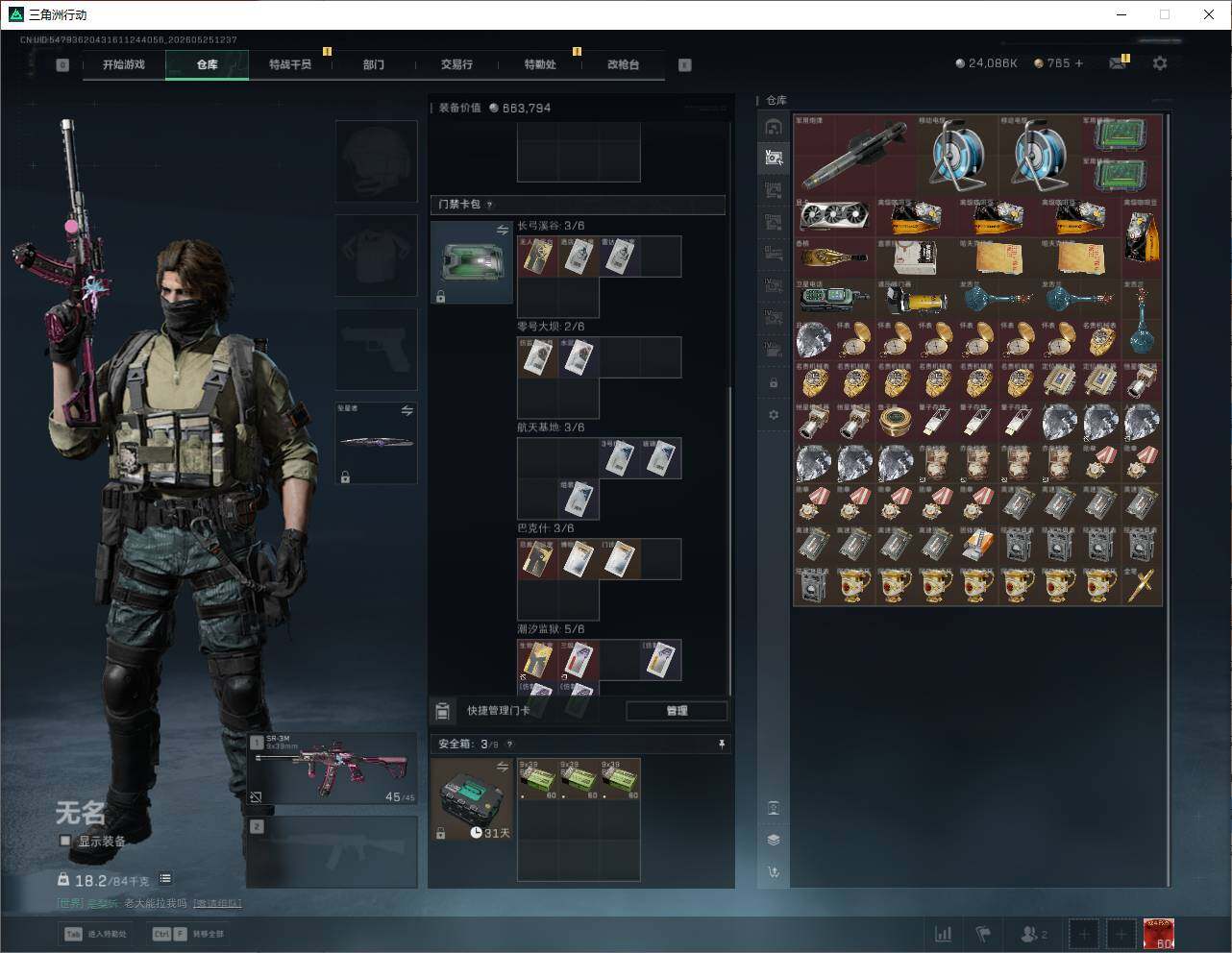Click the 快捷管理门卡 clipboard icon
Screen dimensions: 1232x953
[x=442, y=711]
